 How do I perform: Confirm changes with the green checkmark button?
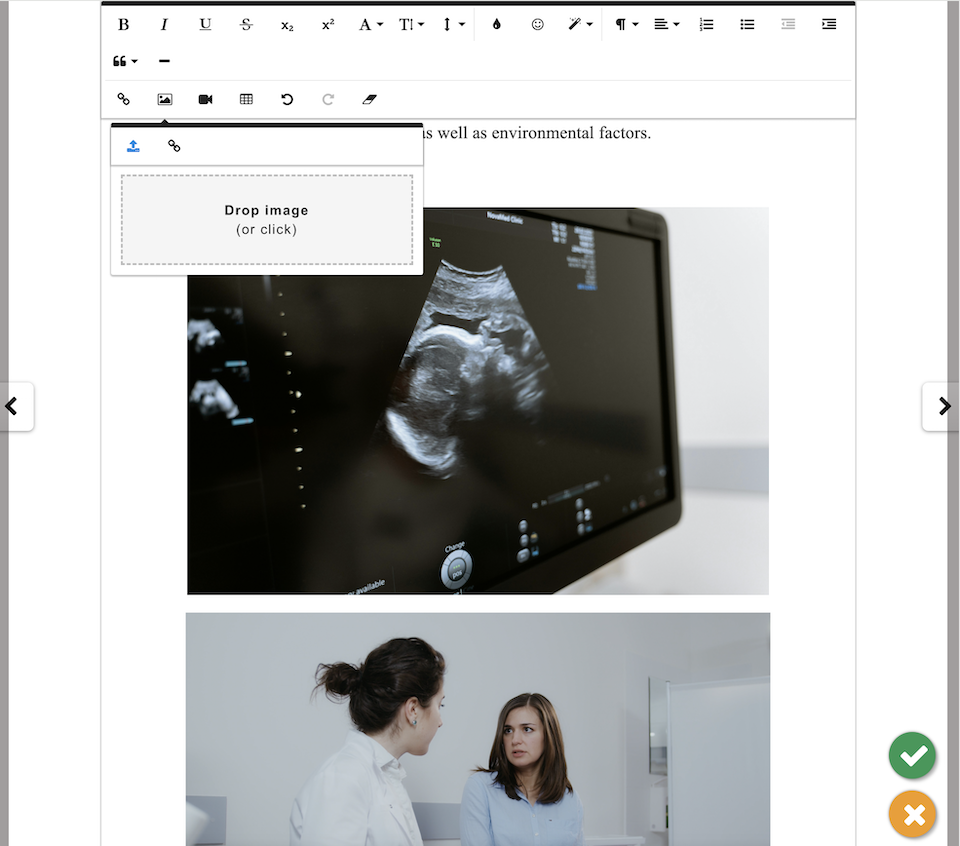[x=912, y=756]
